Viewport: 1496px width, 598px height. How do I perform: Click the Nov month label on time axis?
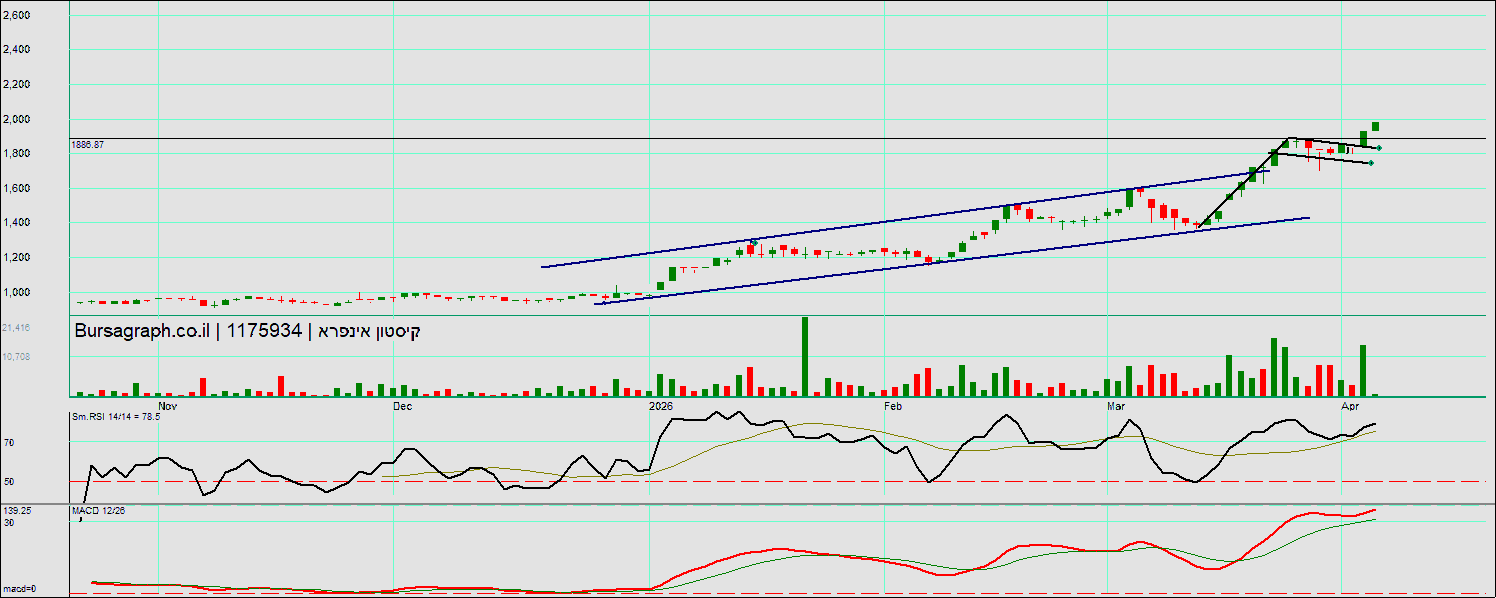167,407
